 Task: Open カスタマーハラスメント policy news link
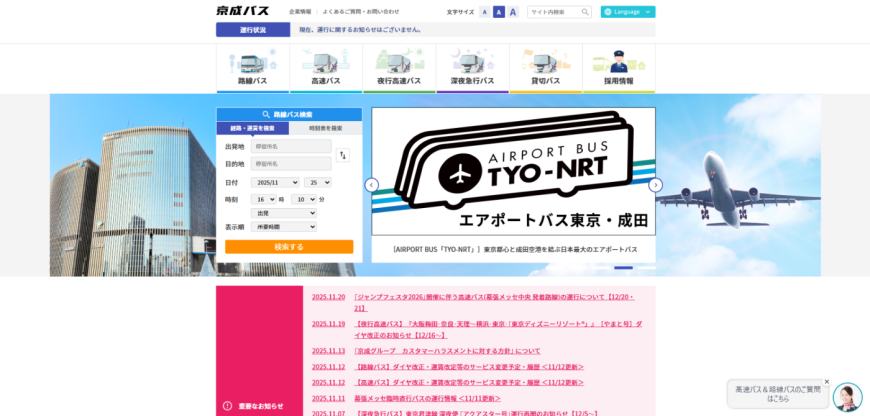(447, 351)
